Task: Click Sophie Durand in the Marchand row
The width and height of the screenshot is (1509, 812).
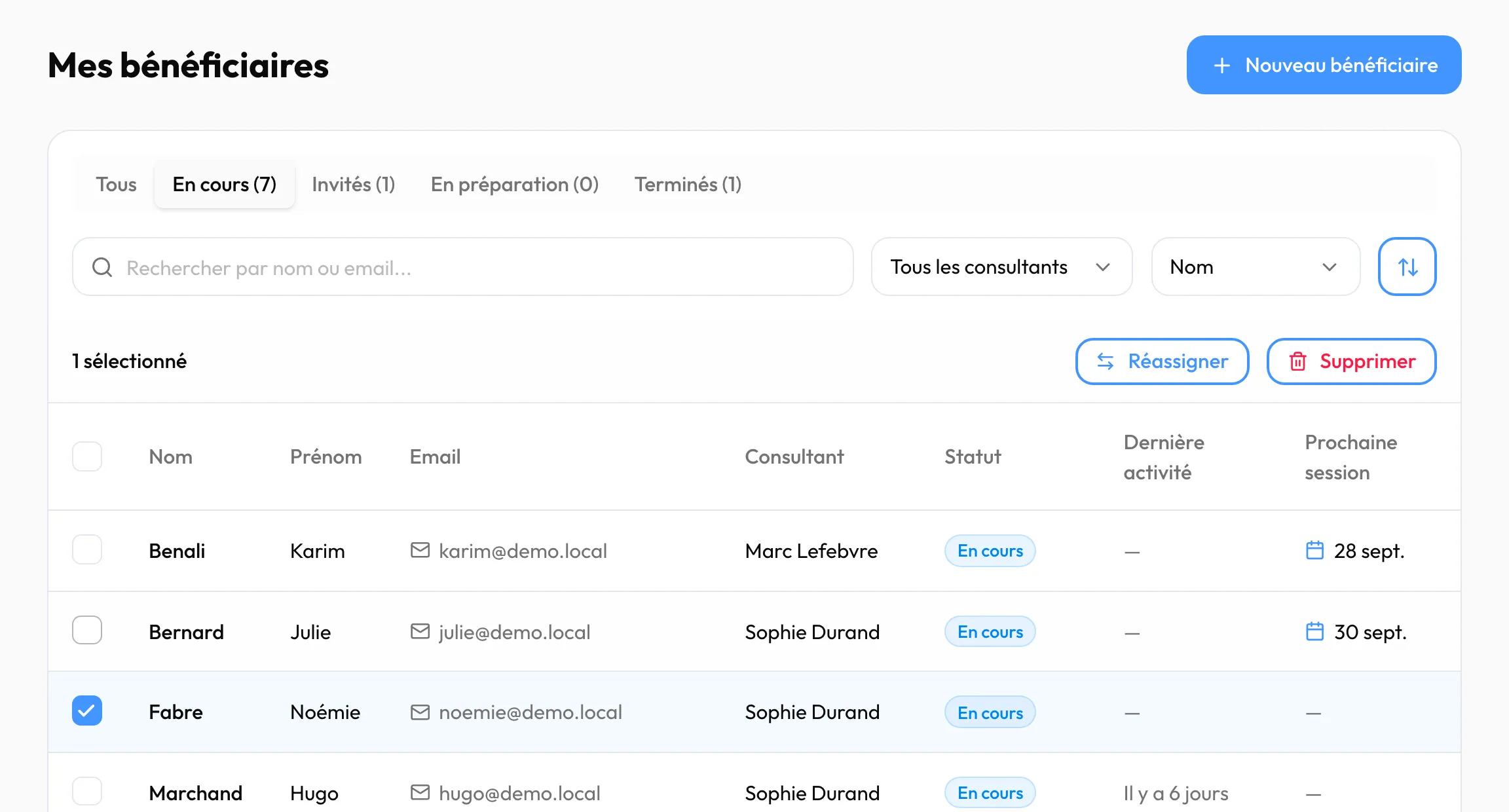Action: tap(812, 793)
